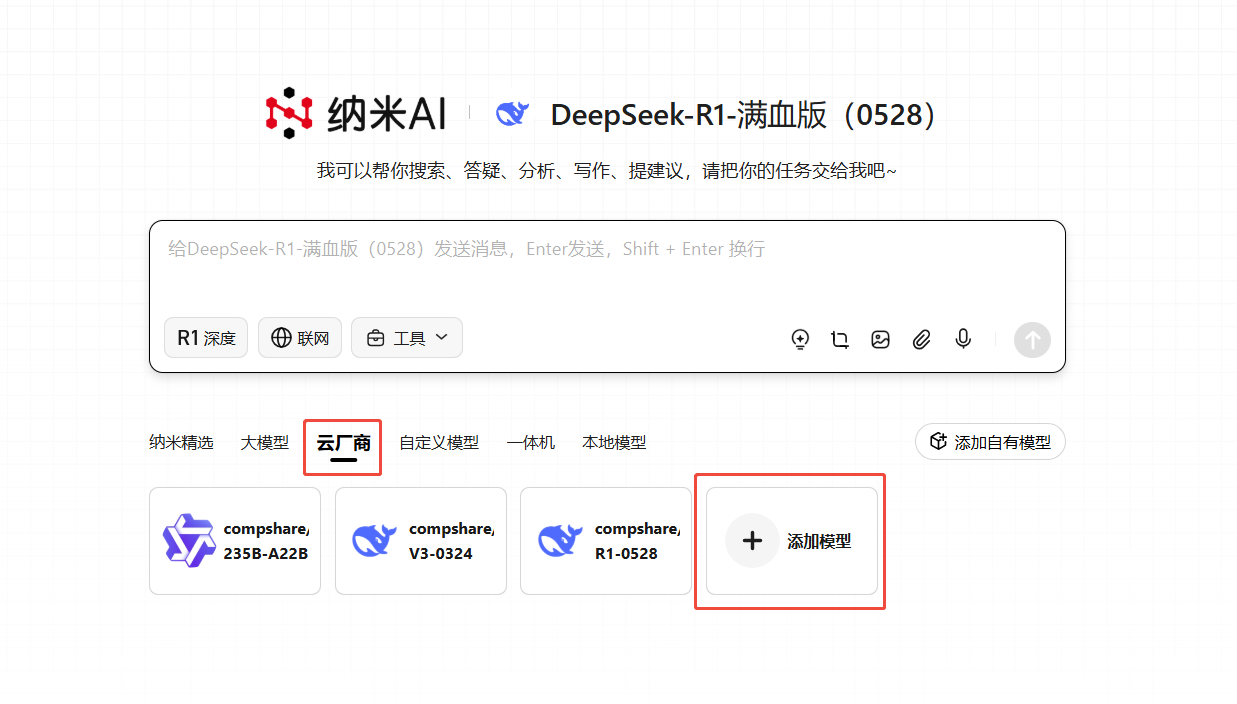Image resolution: width=1237 pixels, height=704 pixels.
Task: Click the DeepSeek whale icon in header
Action: pos(512,114)
